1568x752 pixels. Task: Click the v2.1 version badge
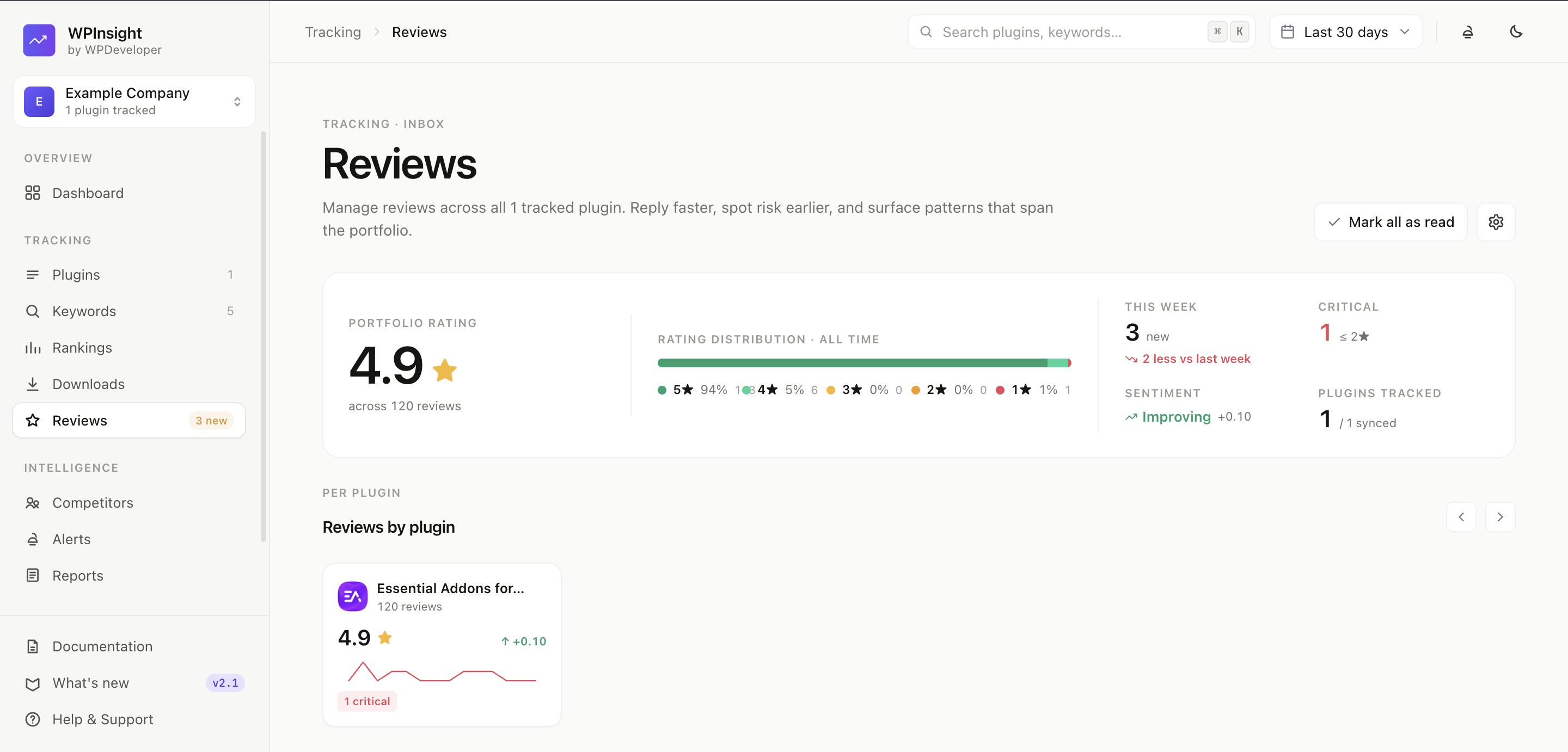pyautogui.click(x=225, y=683)
